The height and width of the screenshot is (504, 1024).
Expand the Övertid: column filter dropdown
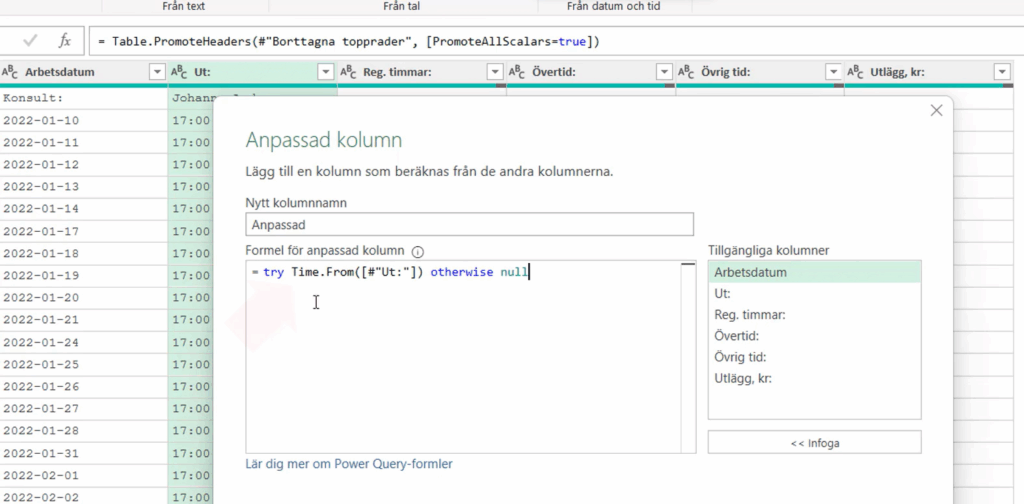[663, 72]
